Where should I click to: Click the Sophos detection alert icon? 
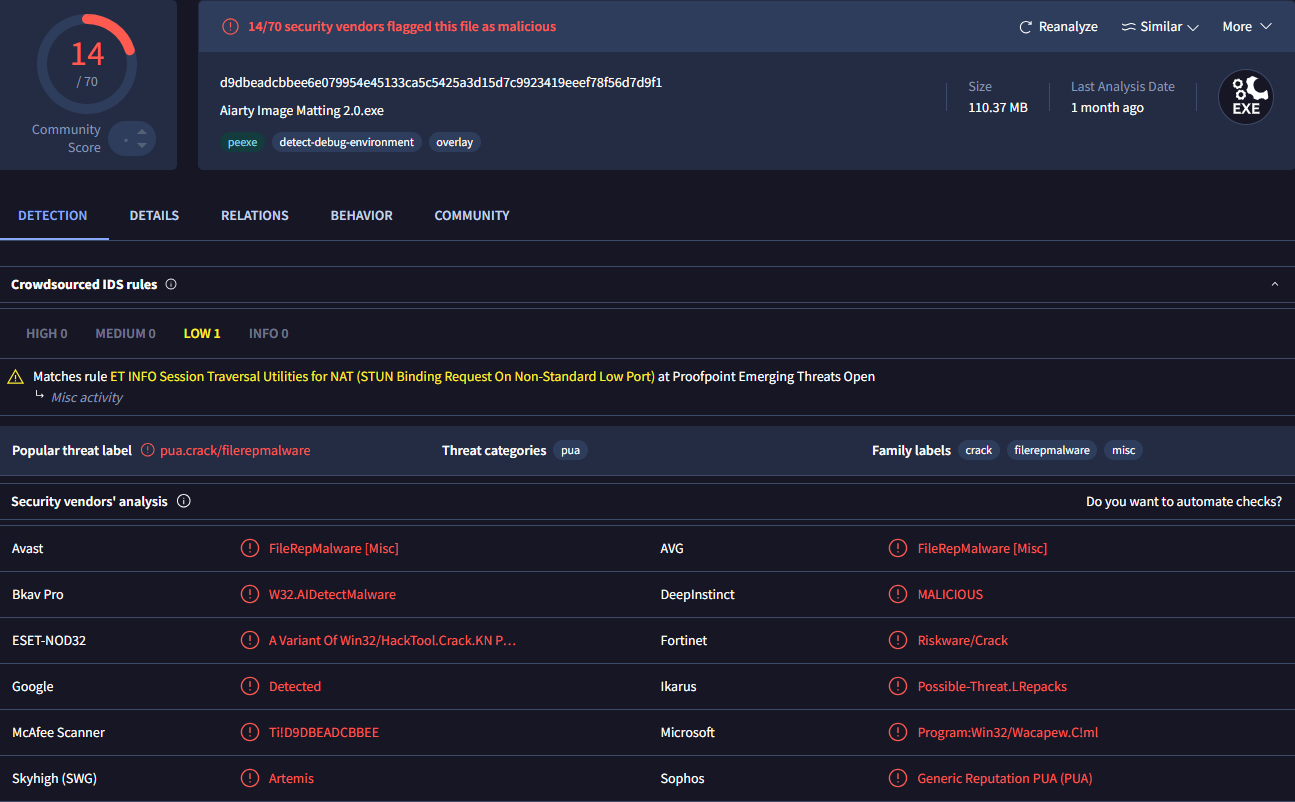(898, 778)
